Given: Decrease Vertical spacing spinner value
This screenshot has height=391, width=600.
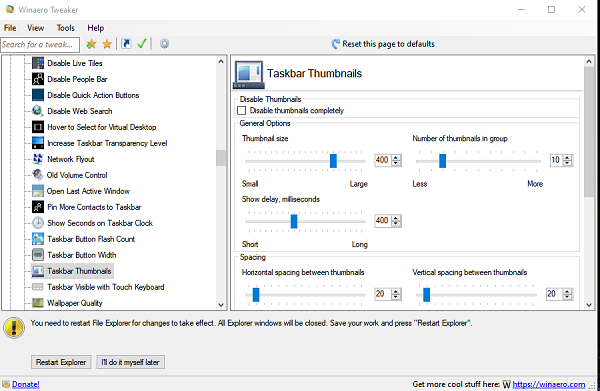Looking at the screenshot, I should point(567,297).
